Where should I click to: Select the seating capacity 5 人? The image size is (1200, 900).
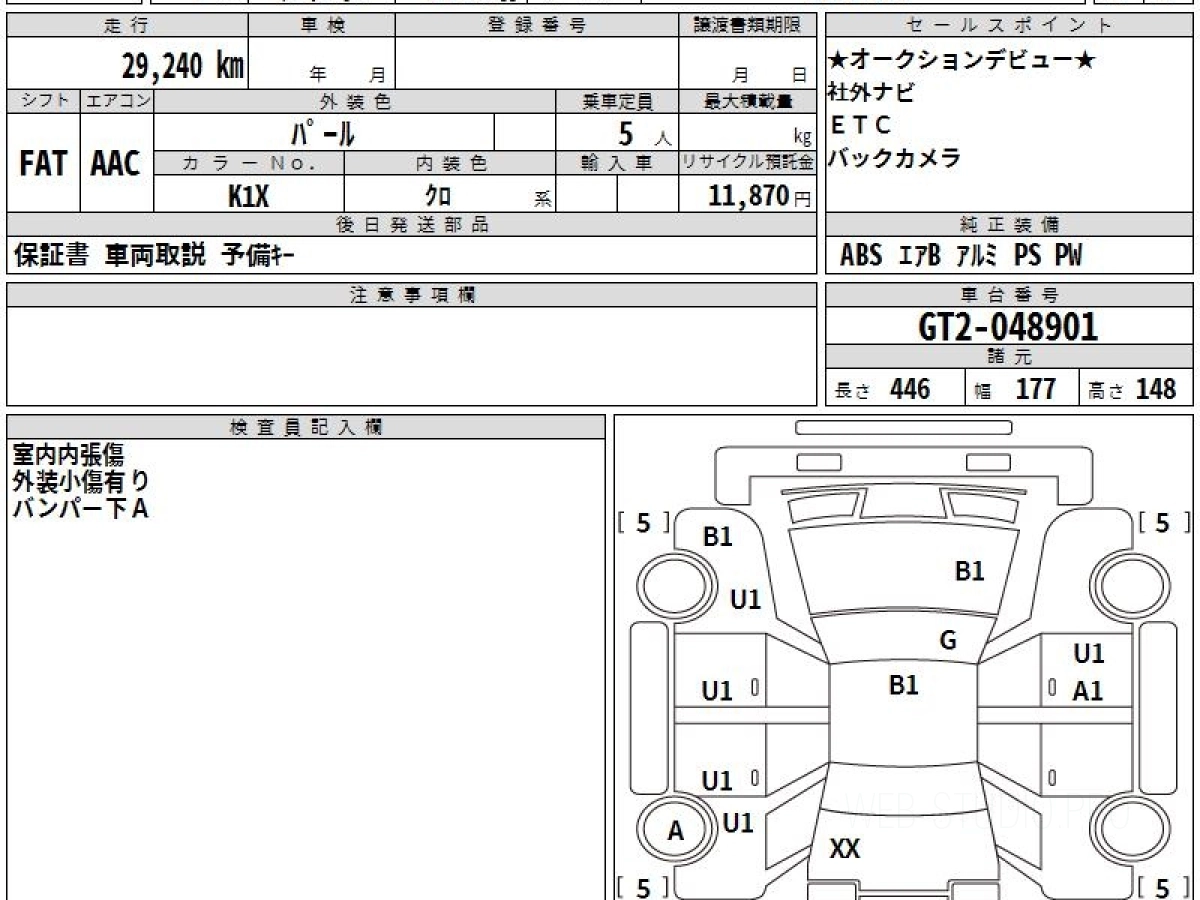[645, 133]
